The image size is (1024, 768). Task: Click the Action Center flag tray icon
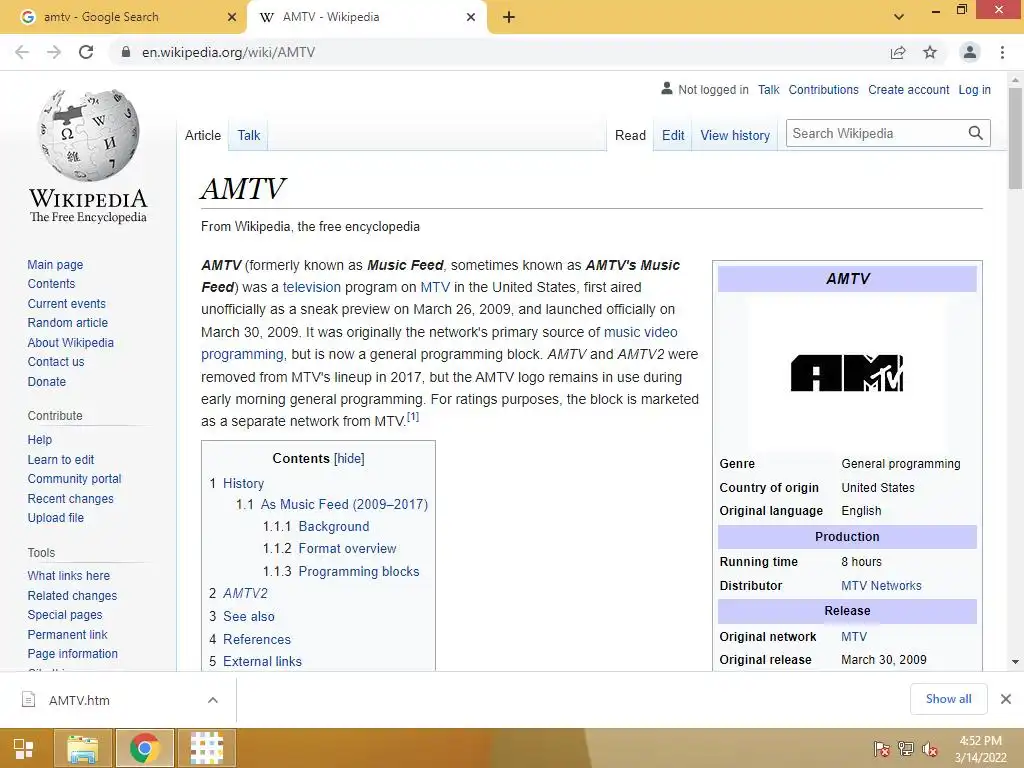tap(881, 748)
